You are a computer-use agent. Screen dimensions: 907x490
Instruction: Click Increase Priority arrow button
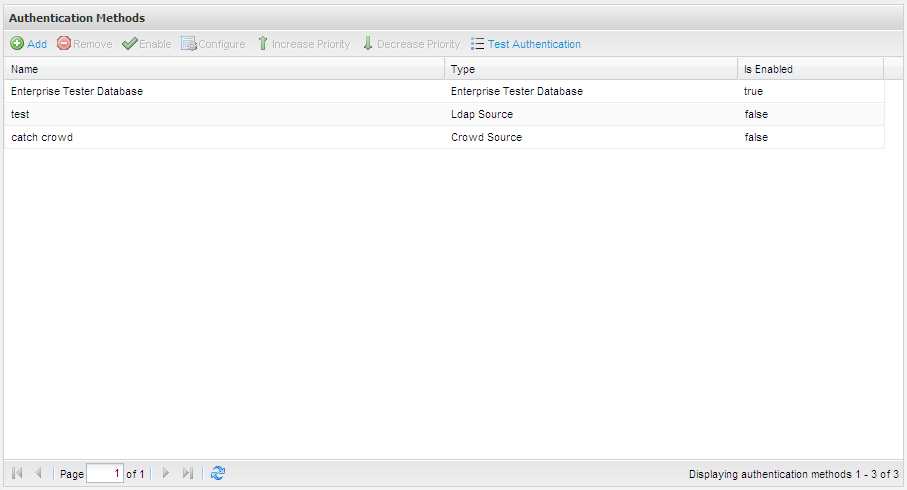pos(304,44)
